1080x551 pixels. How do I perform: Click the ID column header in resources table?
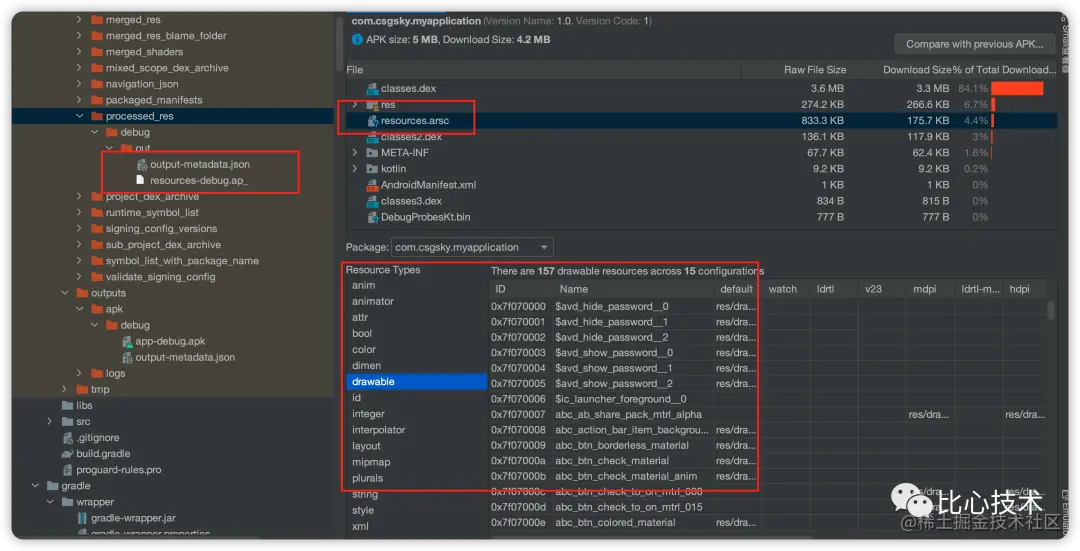click(500, 289)
